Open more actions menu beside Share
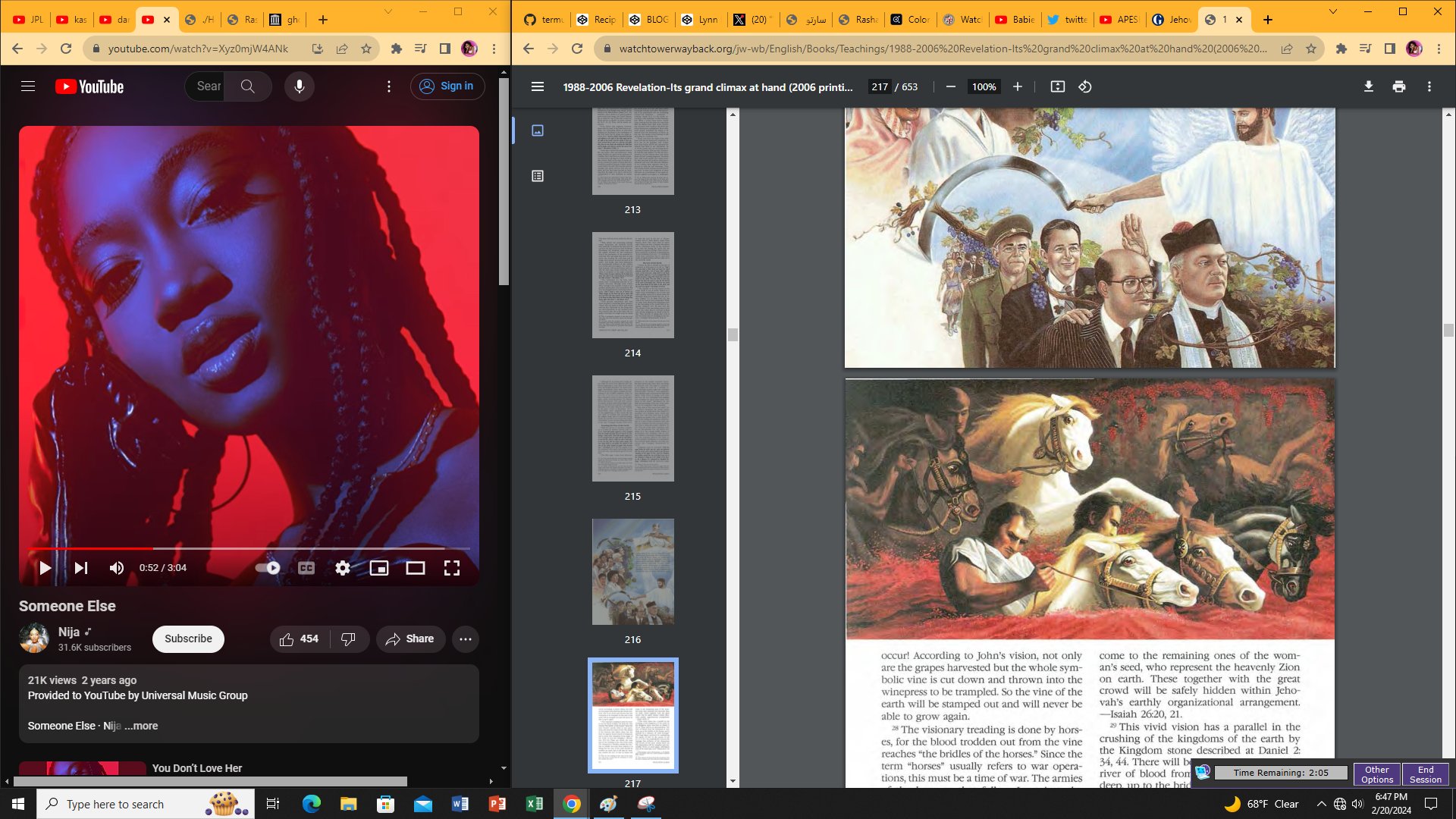The width and height of the screenshot is (1456, 819). (466, 639)
